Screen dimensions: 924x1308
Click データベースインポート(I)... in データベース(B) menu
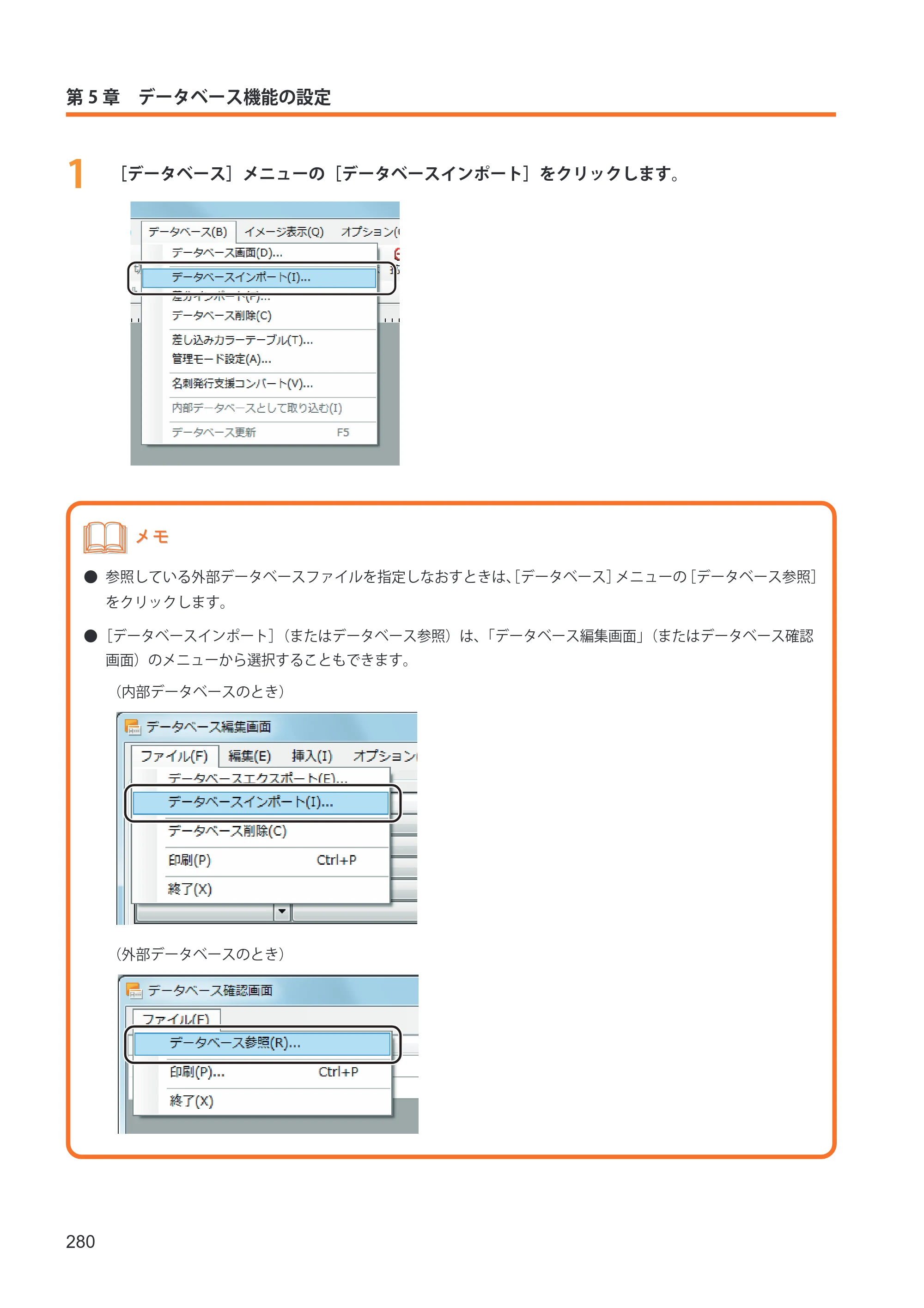tap(259, 277)
